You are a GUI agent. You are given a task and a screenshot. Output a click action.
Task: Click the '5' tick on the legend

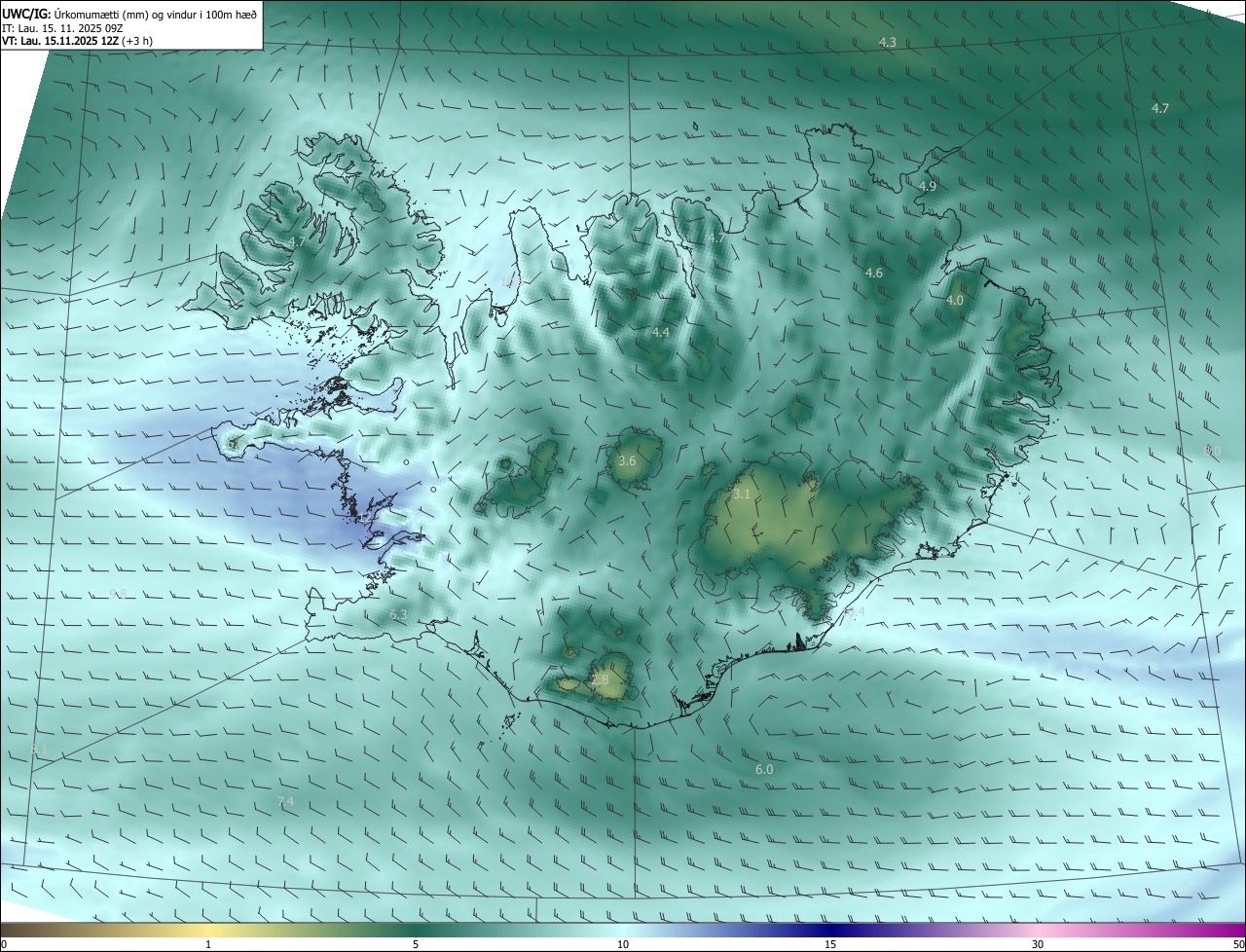[x=416, y=945]
